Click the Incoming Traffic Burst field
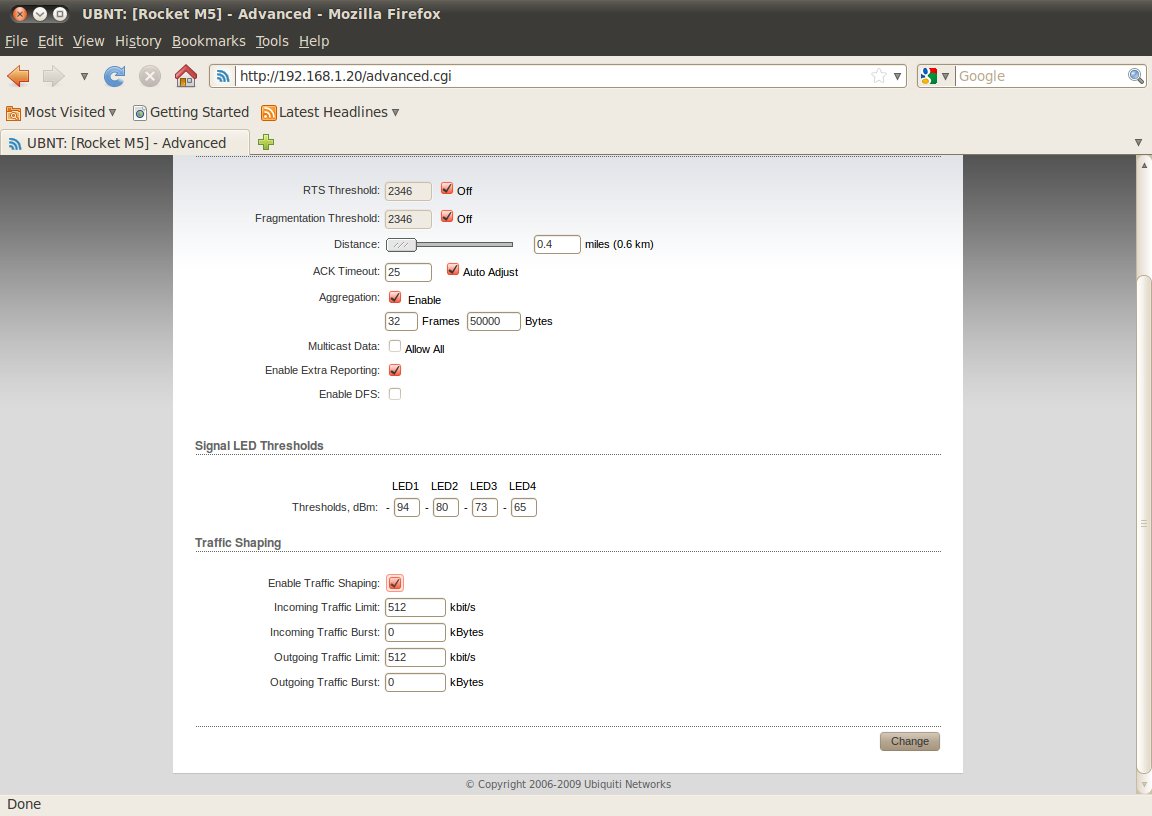 [415, 632]
